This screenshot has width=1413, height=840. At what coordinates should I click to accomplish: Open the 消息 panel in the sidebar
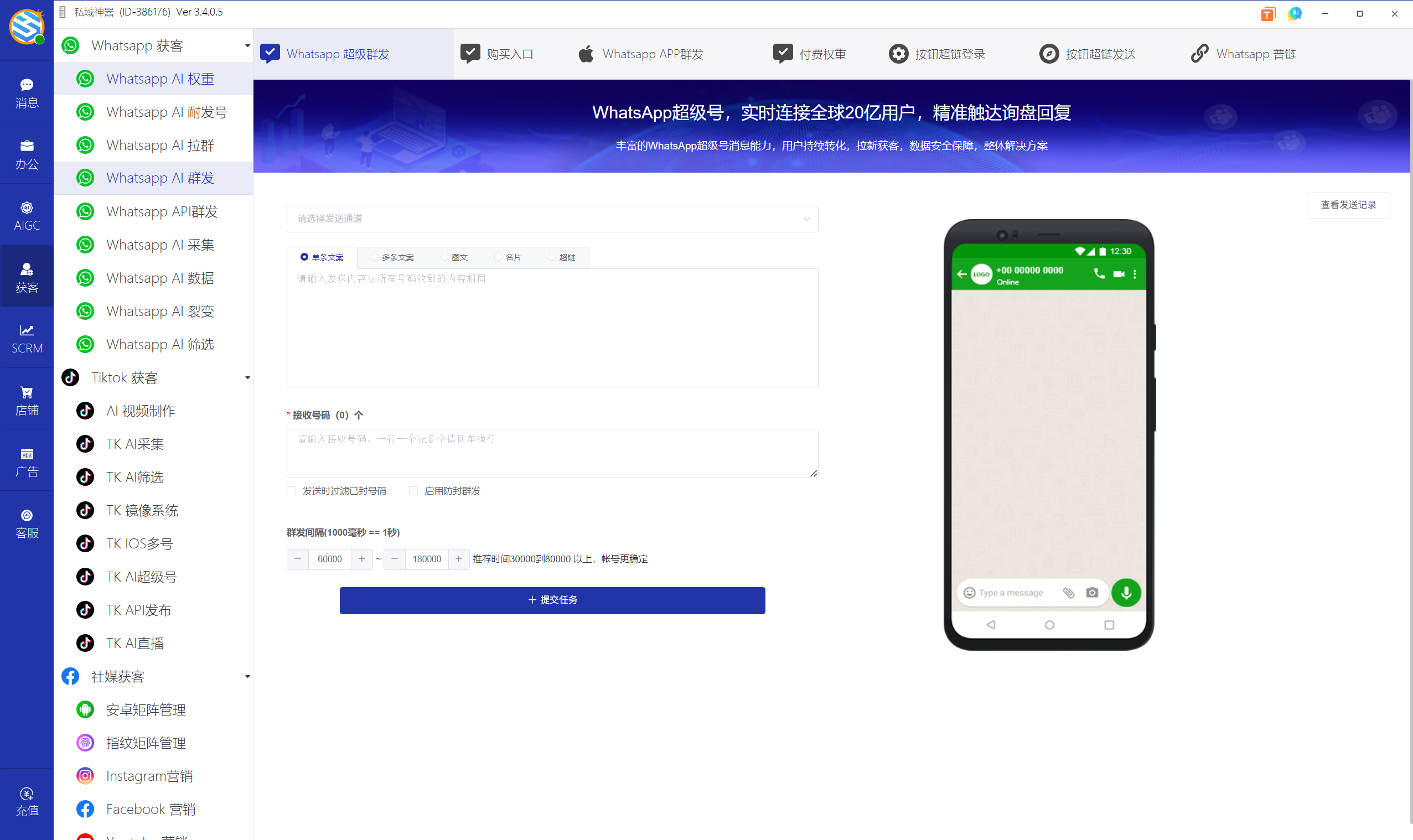[27, 92]
